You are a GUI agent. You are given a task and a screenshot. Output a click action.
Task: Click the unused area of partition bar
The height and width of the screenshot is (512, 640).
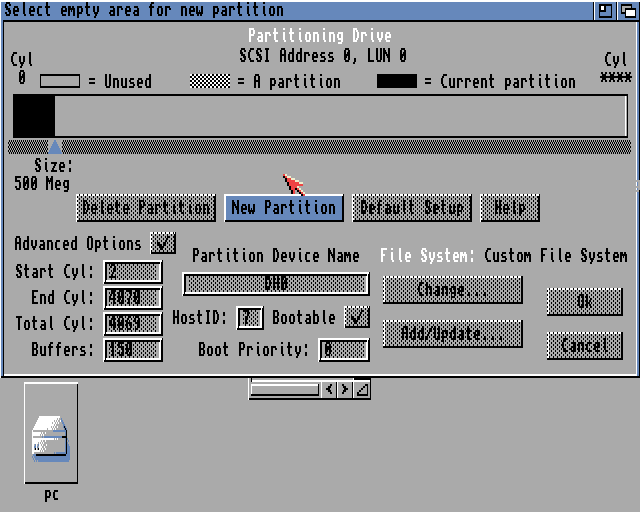pyautogui.click(x=340, y=116)
